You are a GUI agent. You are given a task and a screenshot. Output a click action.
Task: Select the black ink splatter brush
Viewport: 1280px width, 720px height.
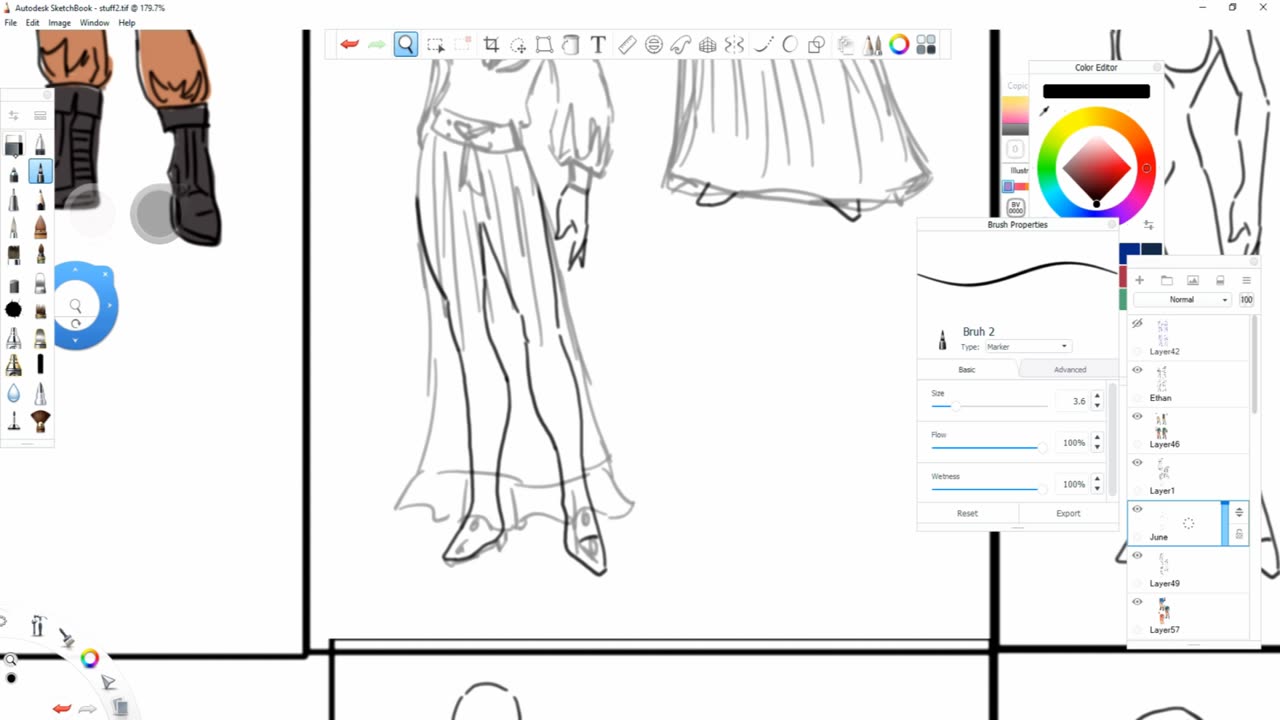[14, 310]
